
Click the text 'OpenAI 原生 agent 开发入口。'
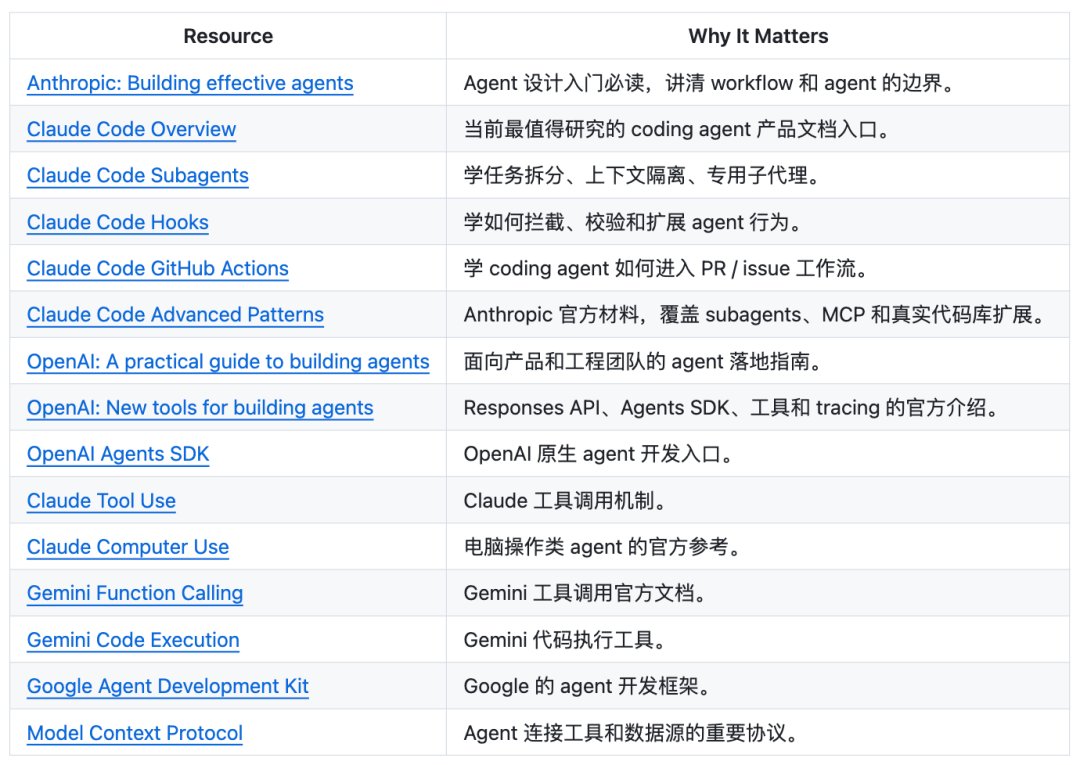coord(599,454)
